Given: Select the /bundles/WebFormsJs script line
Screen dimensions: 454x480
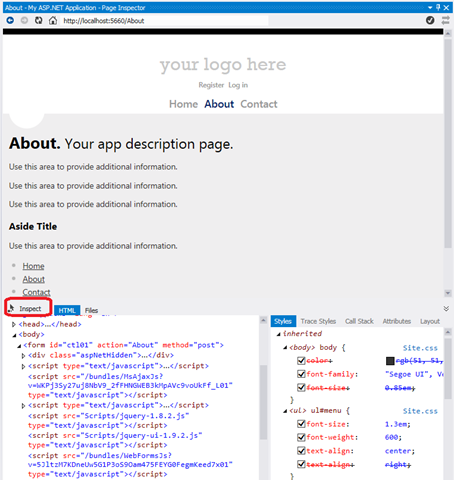Looking at the screenshot, I should (x=130, y=464).
